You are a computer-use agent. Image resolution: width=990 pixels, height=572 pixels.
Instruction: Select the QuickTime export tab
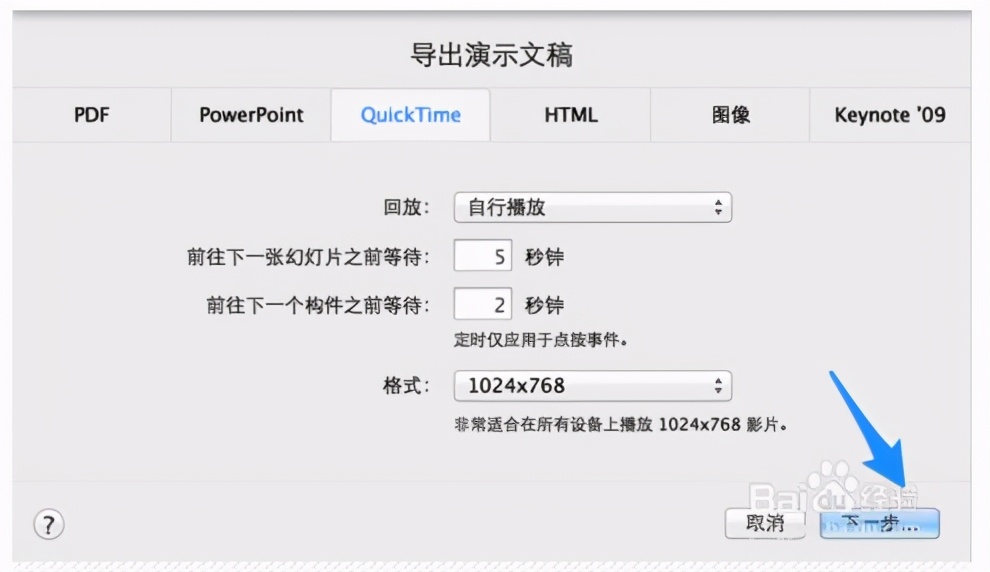pyautogui.click(x=410, y=115)
